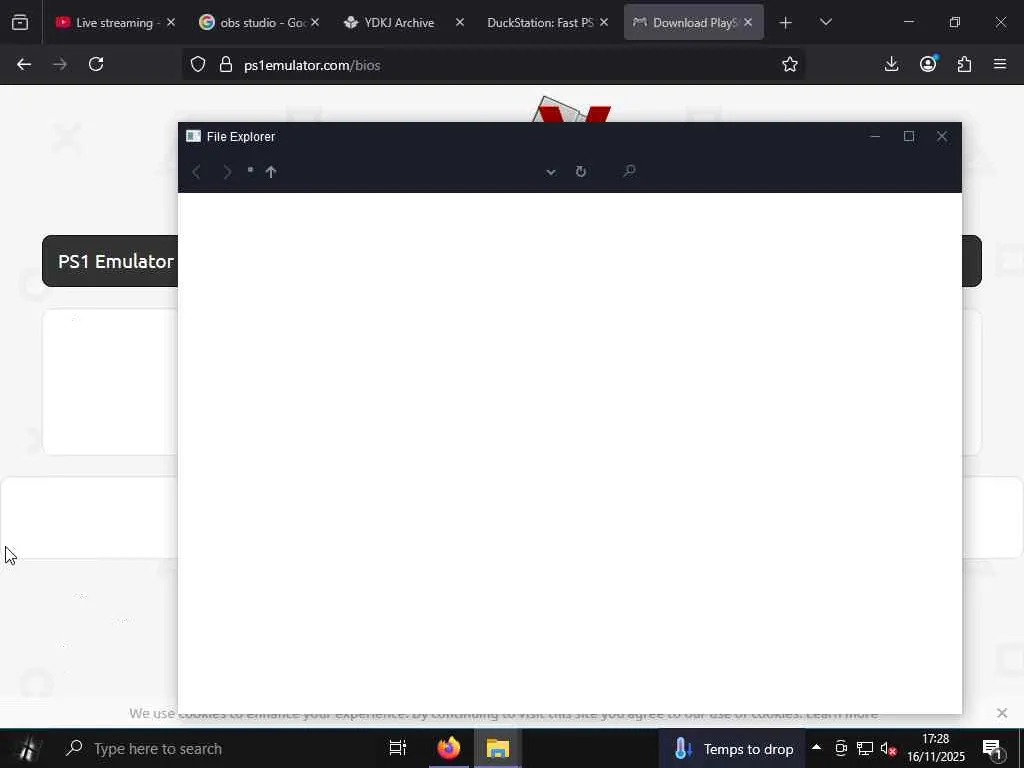
Task: Open Task View on taskbar
Action: [x=398, y=748]
